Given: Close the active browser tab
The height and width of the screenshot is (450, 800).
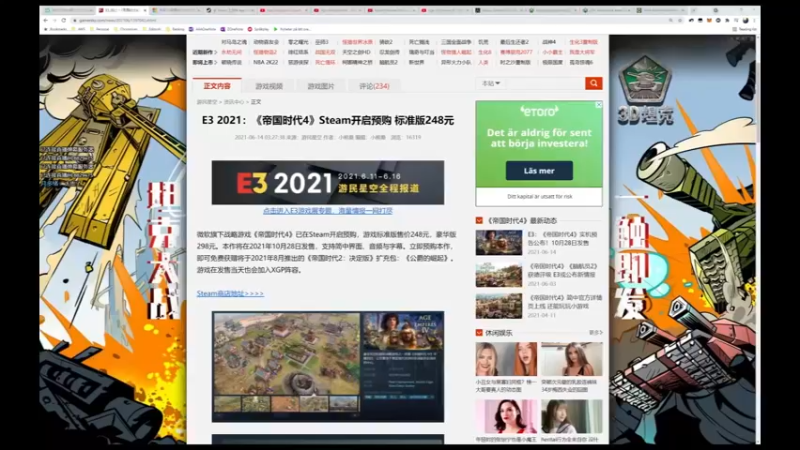Looking at the screenshot, I should pos(145,10).
